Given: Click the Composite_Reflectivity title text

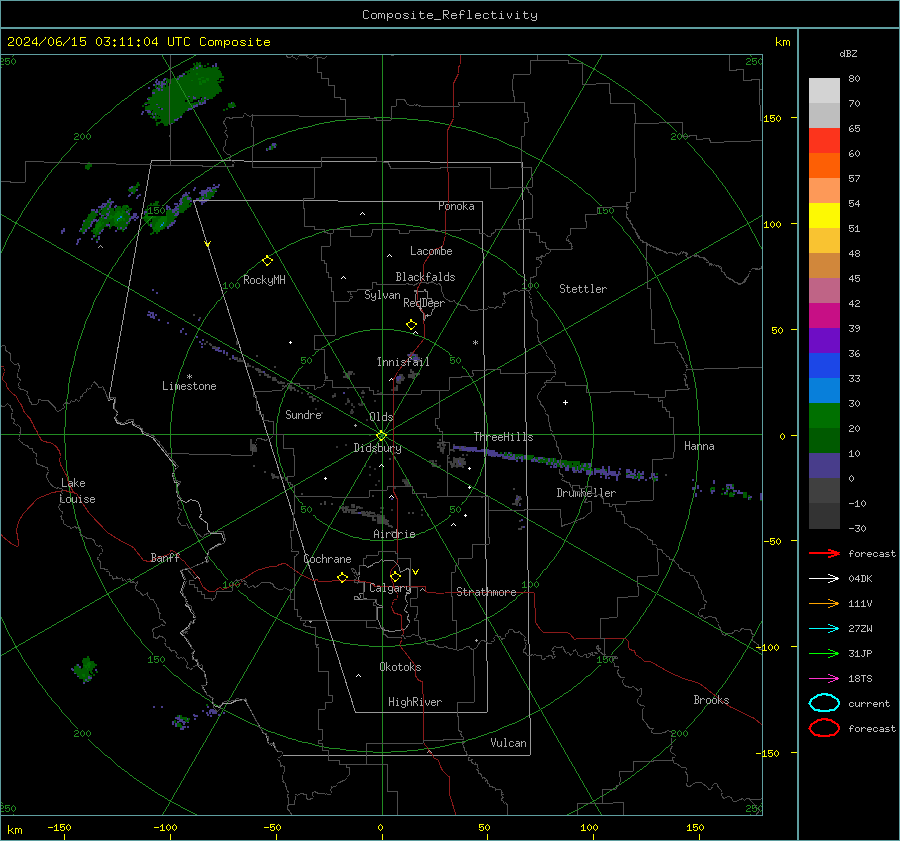Looking at the screenshot, I should coord(449,15).
